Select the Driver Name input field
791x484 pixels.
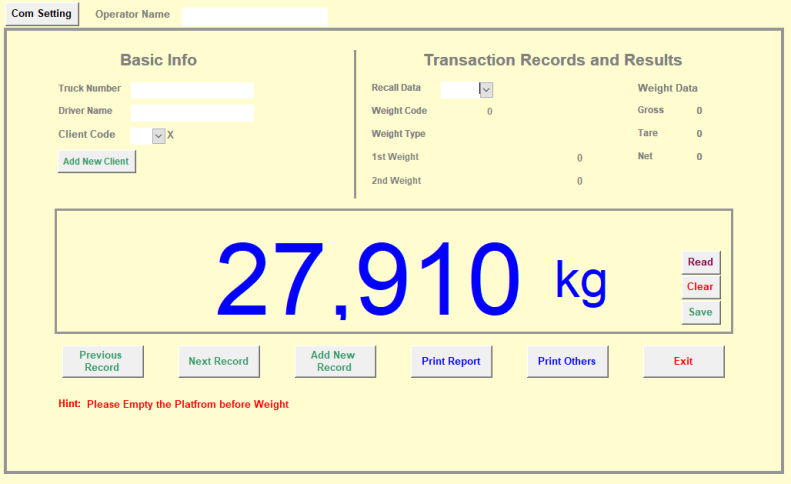(x=192, y=113)
